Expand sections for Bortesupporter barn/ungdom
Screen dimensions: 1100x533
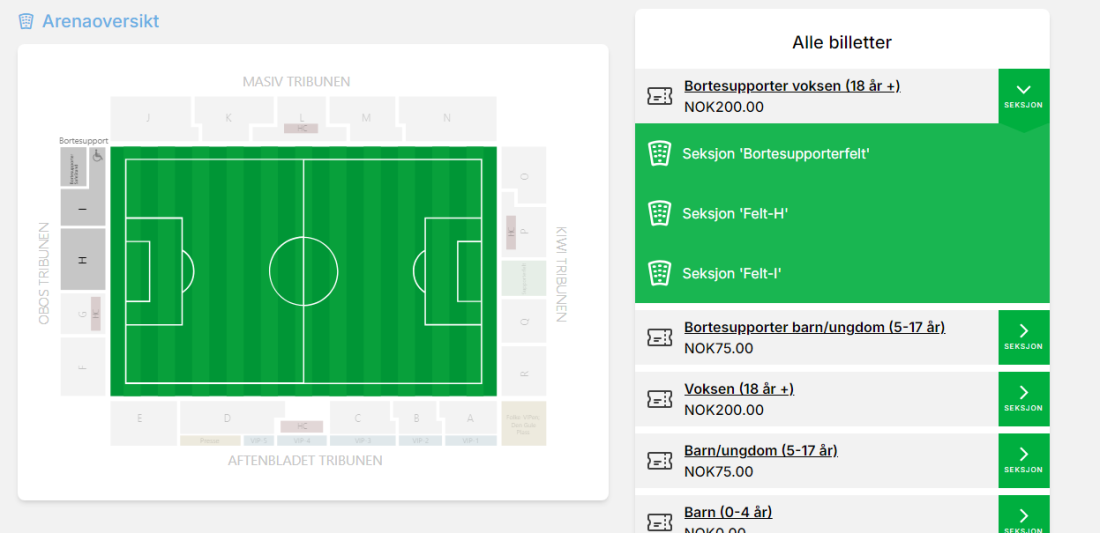(x=1024, y=337)
